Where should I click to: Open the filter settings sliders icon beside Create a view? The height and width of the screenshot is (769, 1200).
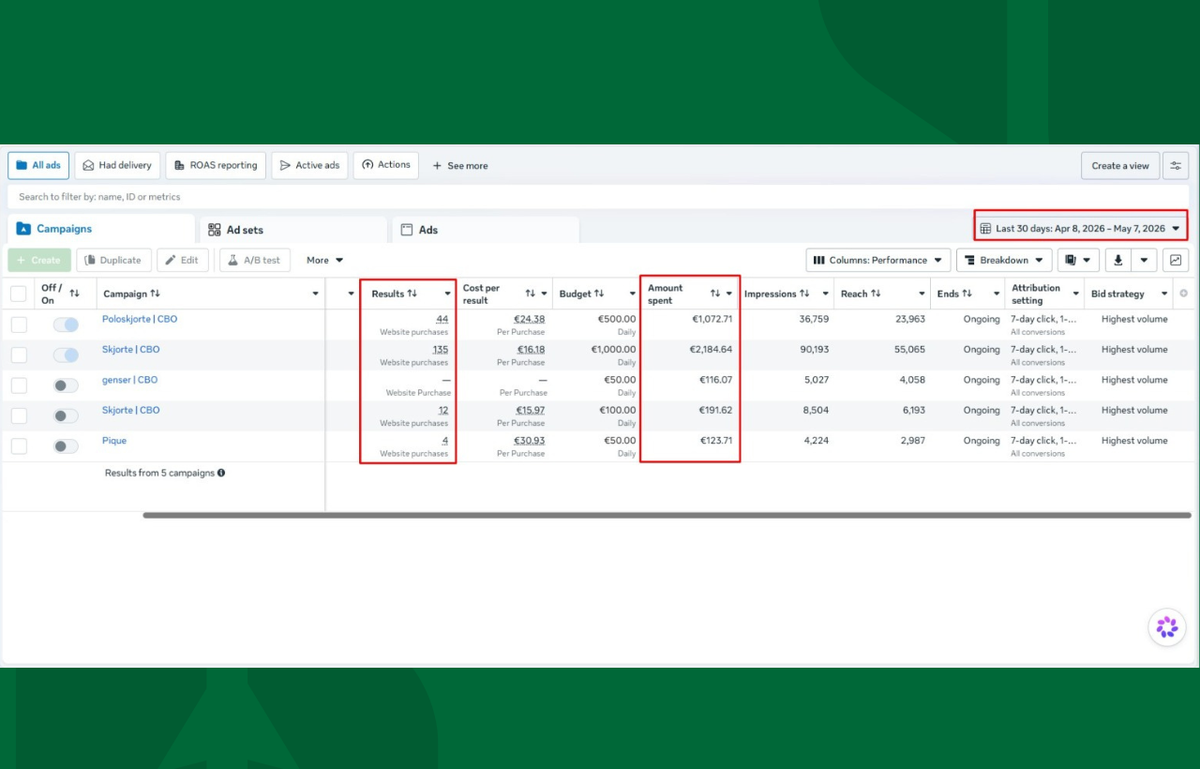click(1175, 166)
